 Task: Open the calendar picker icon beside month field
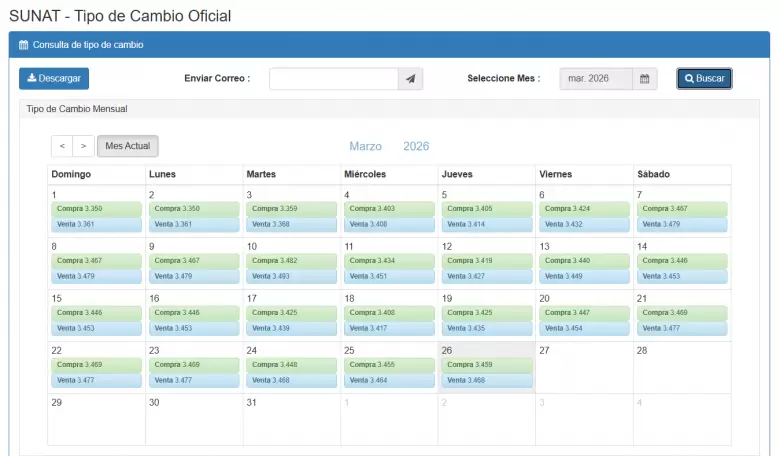pos(645,79)
